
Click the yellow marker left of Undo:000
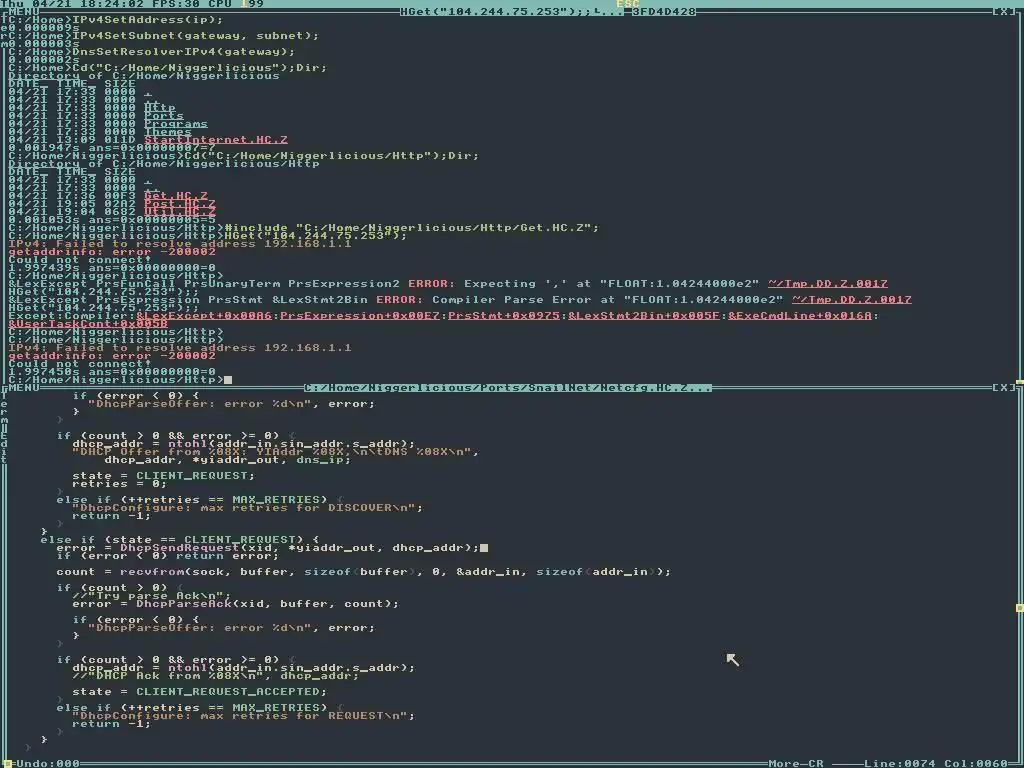(7, 763)
